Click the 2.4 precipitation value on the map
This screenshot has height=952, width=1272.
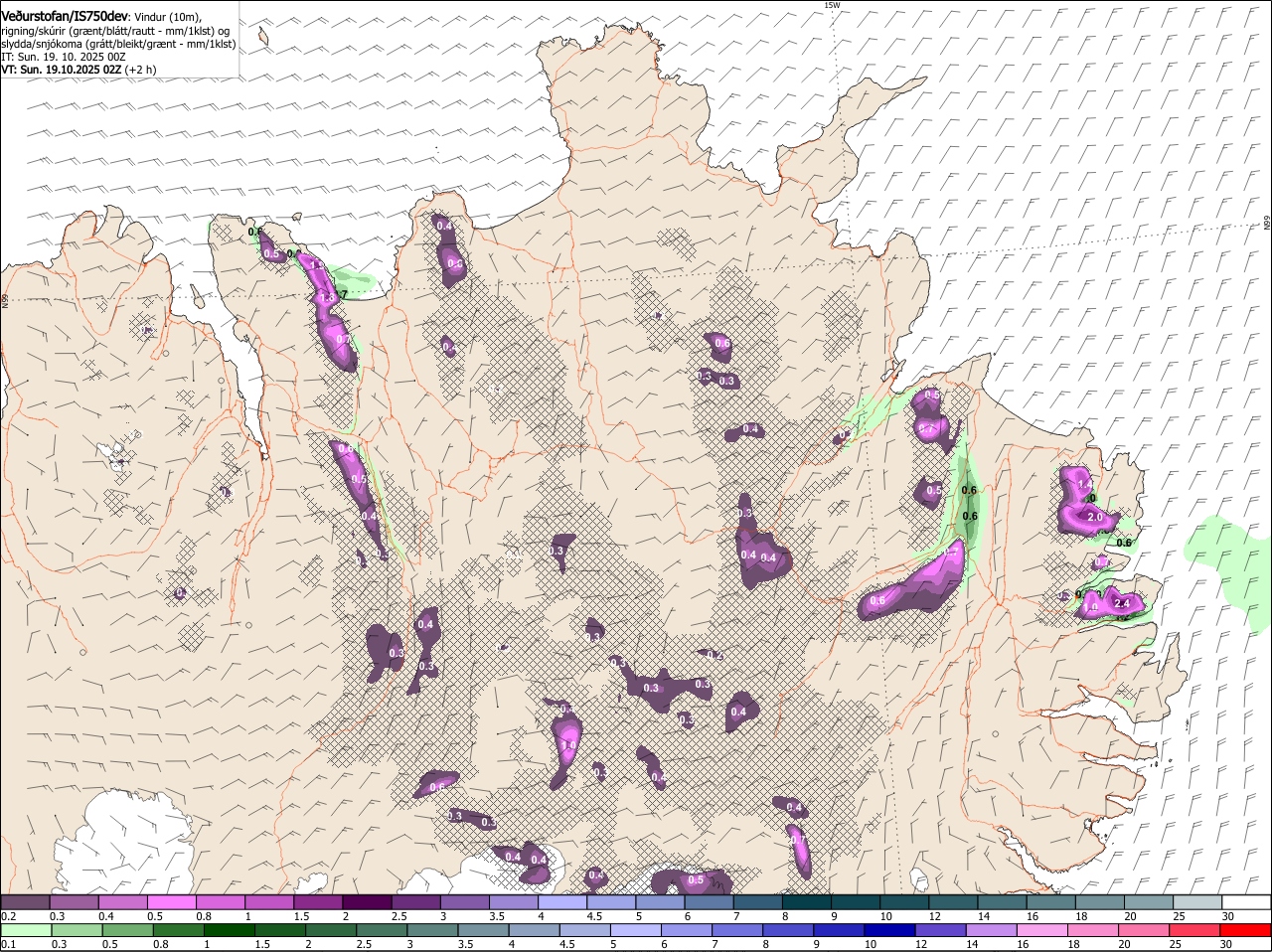[x=1123, y=603]
